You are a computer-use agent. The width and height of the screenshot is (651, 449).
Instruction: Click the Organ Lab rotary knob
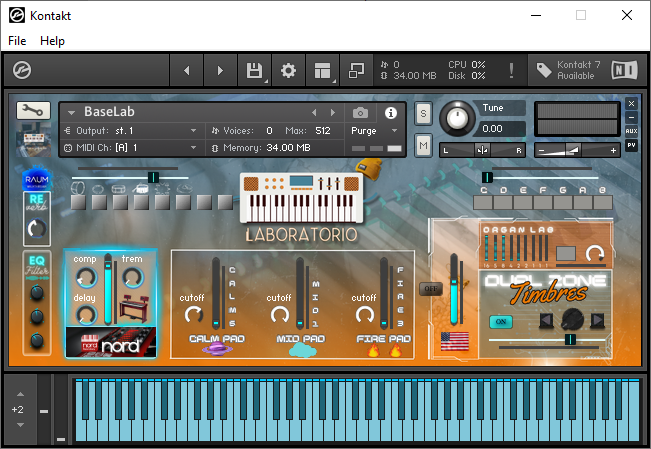click(595, 253)
